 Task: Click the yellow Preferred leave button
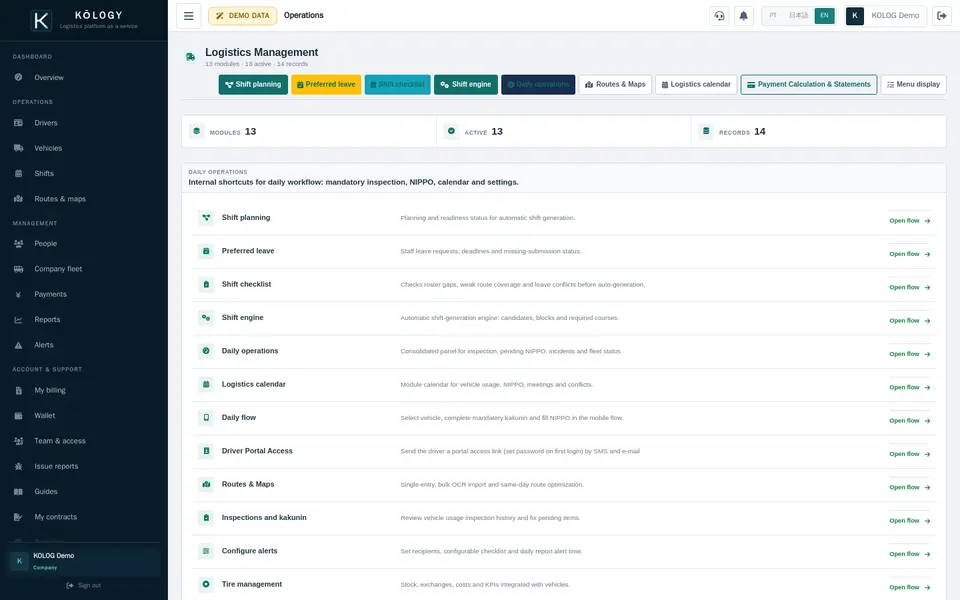pos(326,84)
